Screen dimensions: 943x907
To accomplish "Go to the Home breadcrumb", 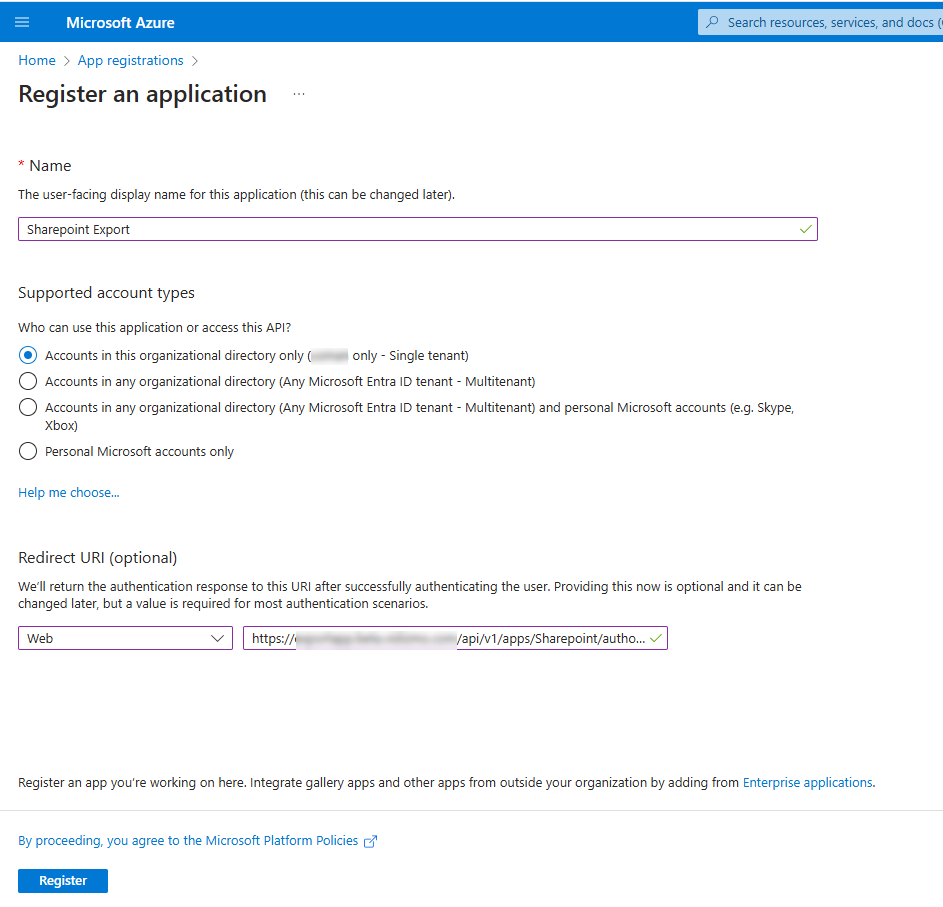I will (37, 61).
